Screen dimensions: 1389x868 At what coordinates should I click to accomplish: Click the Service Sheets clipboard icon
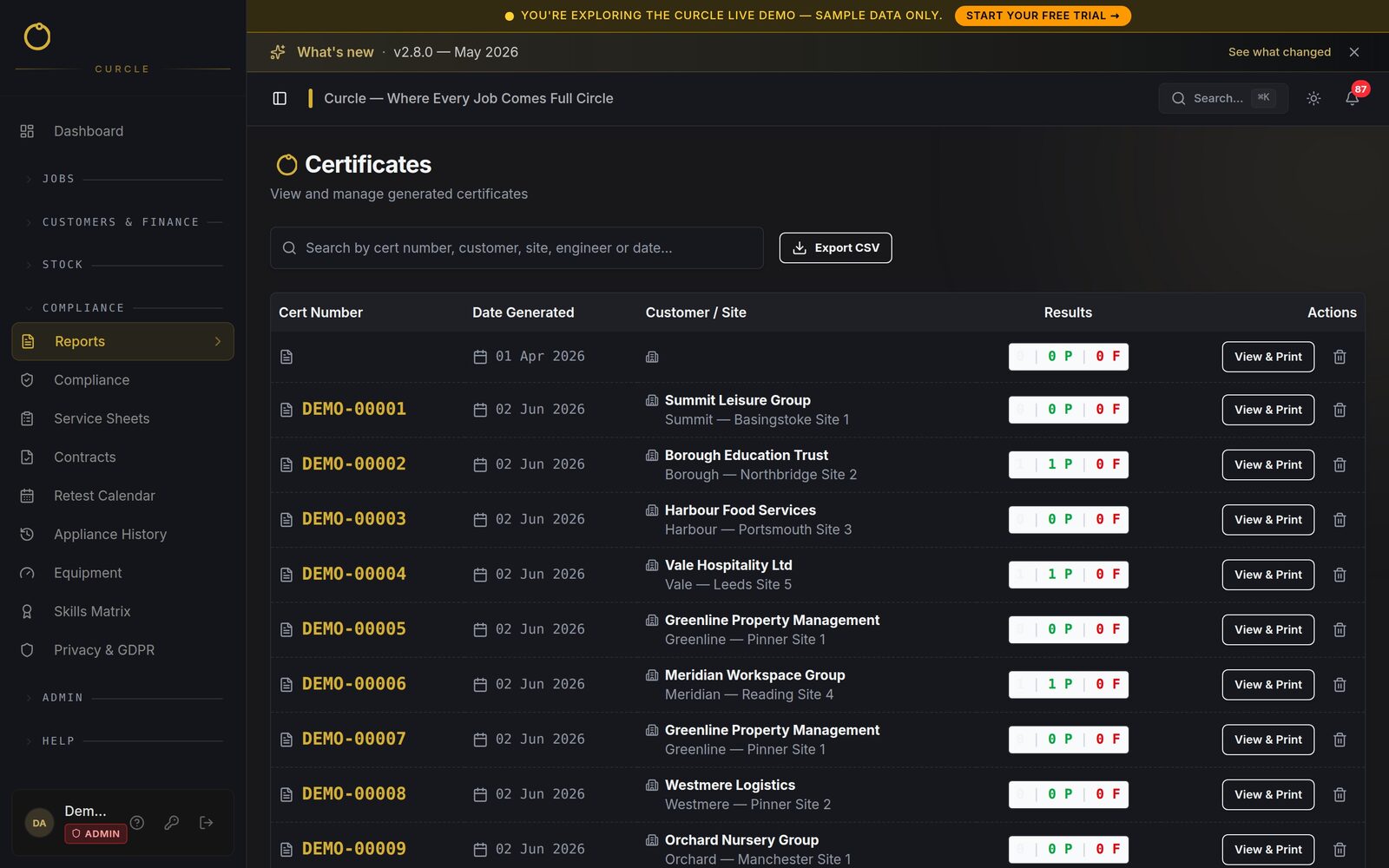click(27, 418)
